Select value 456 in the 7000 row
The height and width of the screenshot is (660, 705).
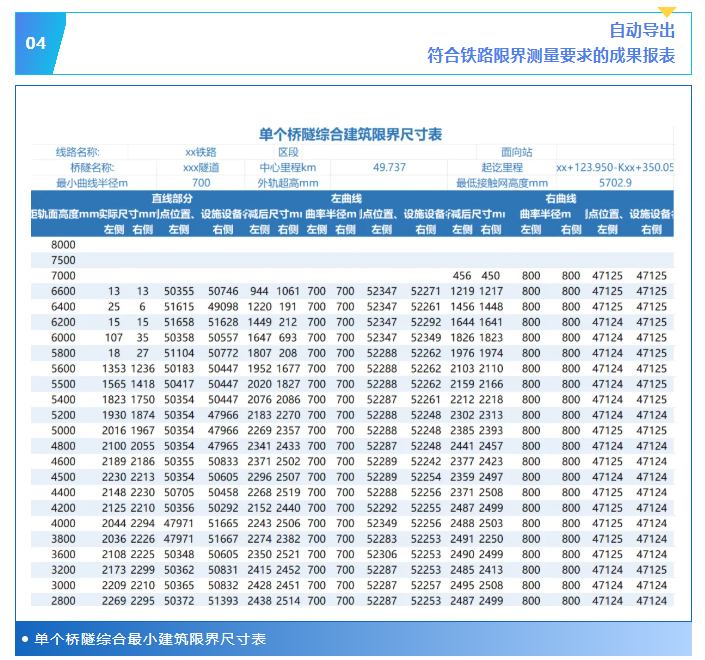point(462,276)
